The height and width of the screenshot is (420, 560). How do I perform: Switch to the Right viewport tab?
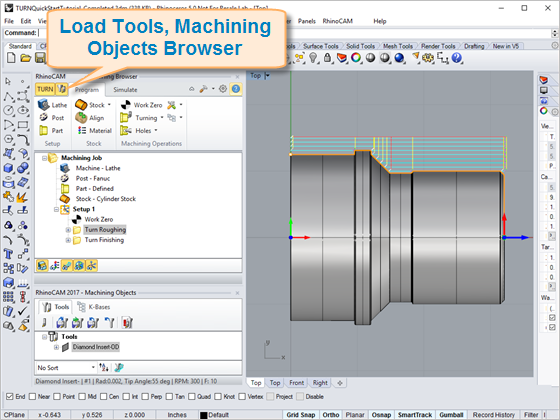[x=320, y=383]
